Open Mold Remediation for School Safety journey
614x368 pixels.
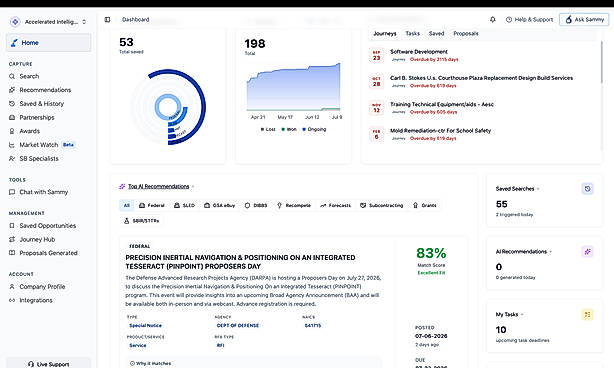(440, 130)
